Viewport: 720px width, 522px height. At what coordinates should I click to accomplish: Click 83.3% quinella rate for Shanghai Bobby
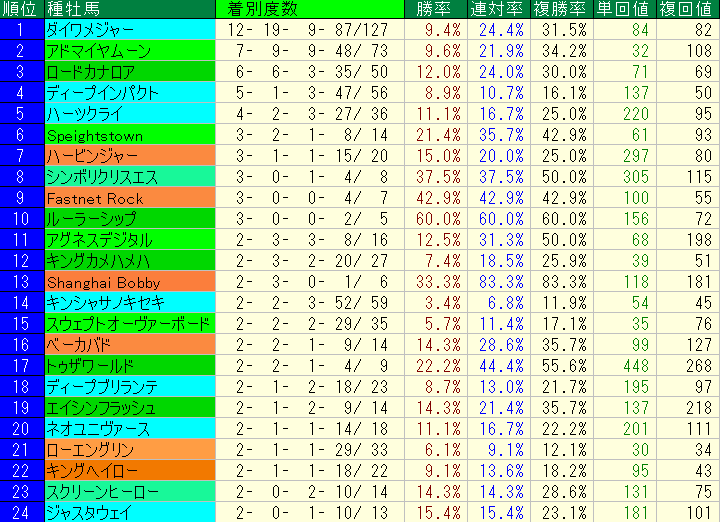(501, 282)
